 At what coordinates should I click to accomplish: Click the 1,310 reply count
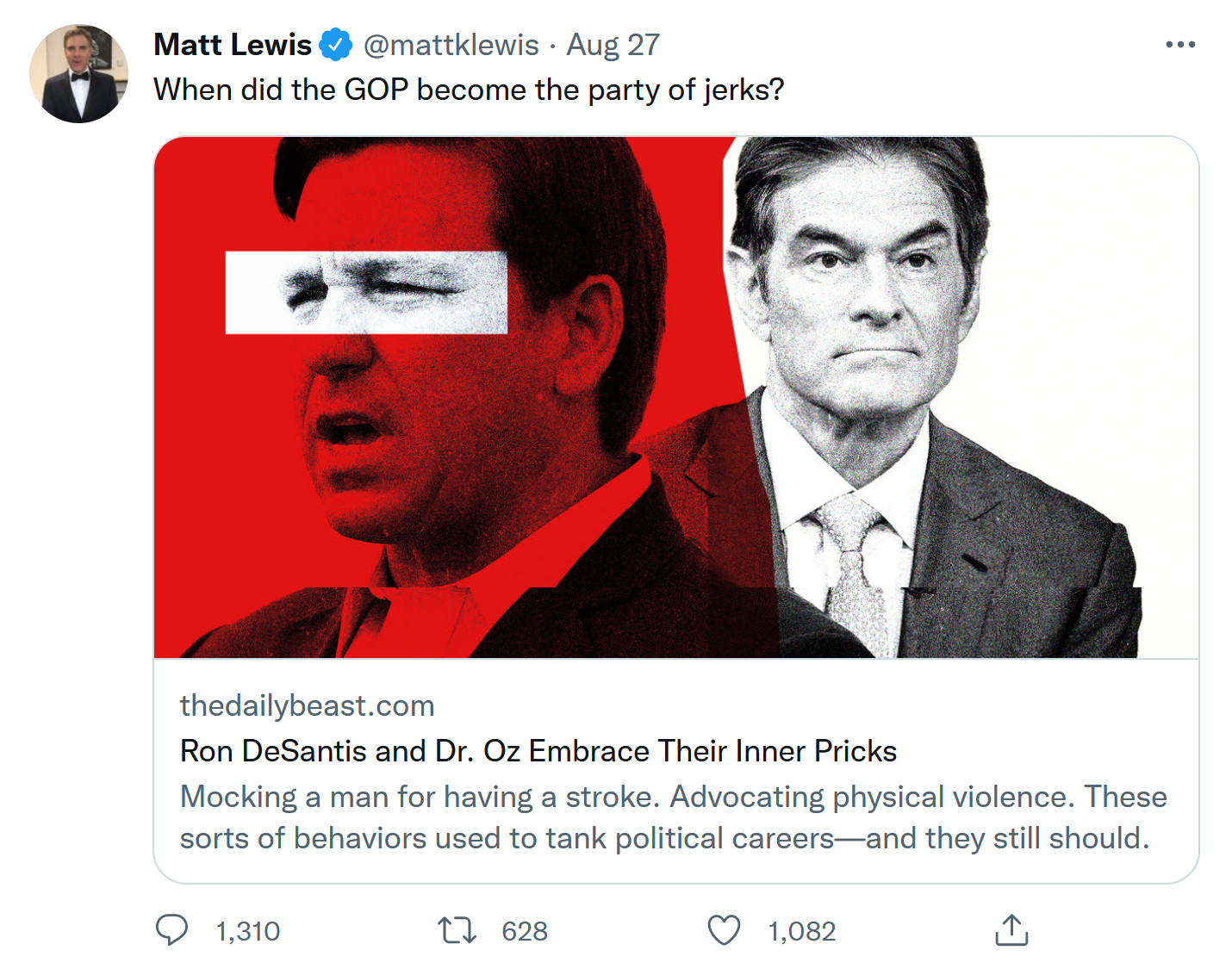(248, 931)
